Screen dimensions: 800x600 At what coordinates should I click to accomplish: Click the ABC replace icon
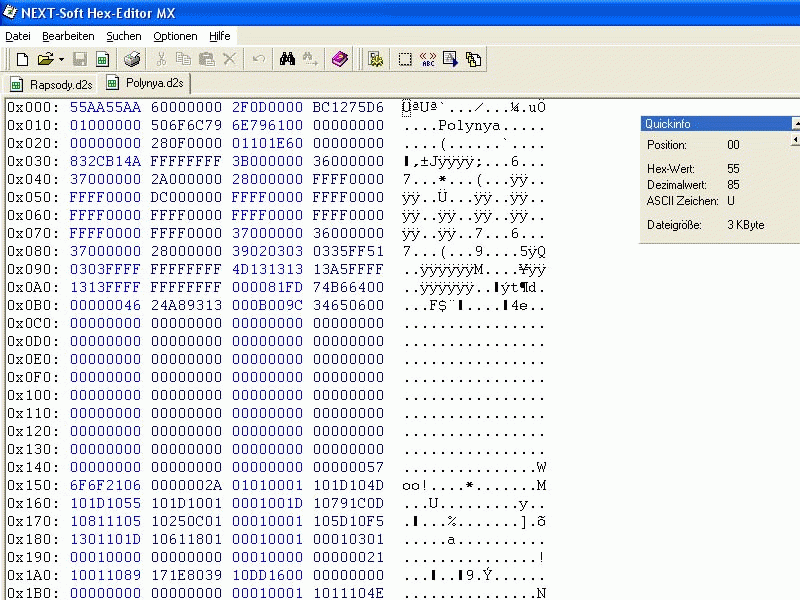click(x=428, y=60)
